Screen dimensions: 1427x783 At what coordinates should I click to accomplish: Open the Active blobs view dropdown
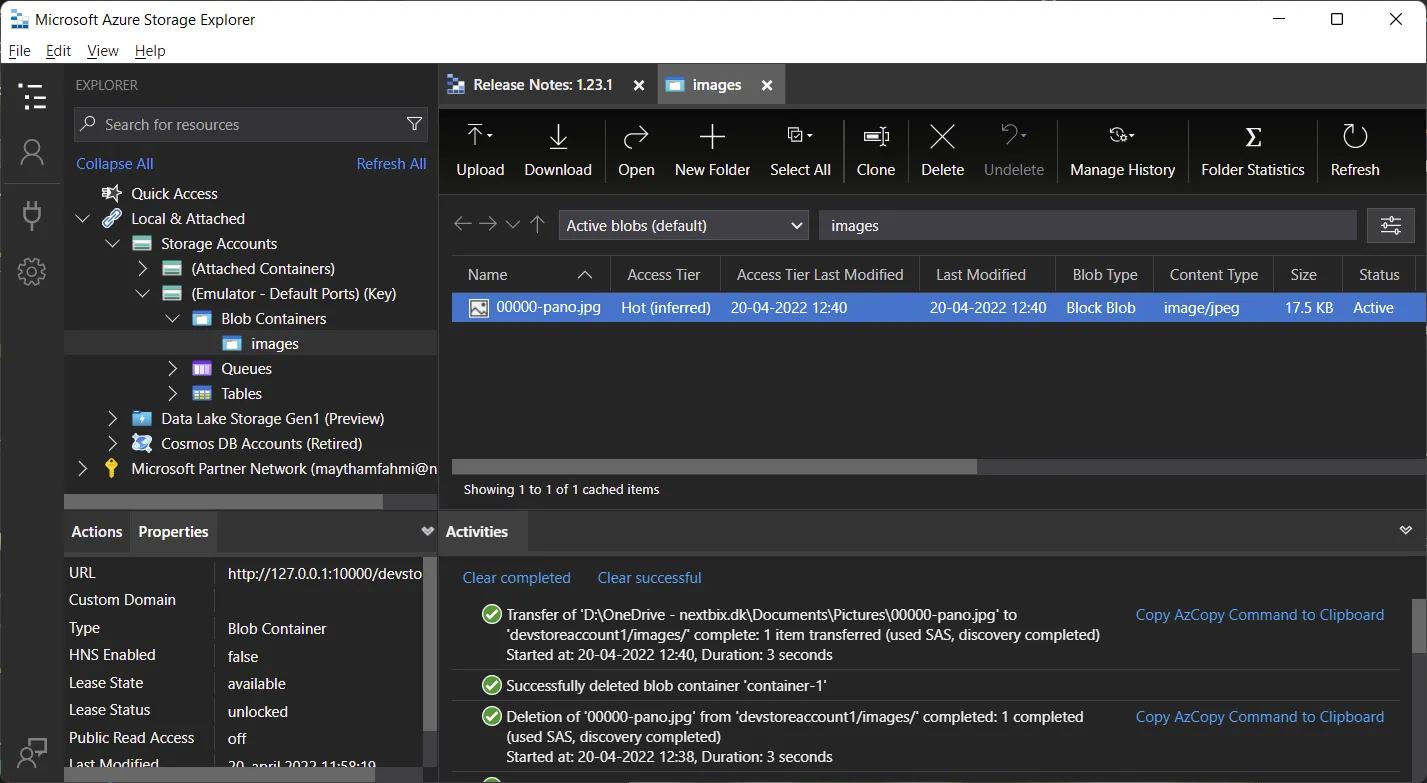[x=684, y=226]
